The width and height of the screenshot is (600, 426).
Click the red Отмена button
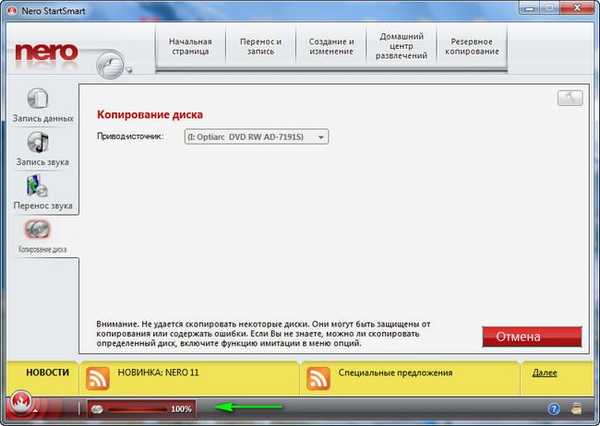(532, 337)
